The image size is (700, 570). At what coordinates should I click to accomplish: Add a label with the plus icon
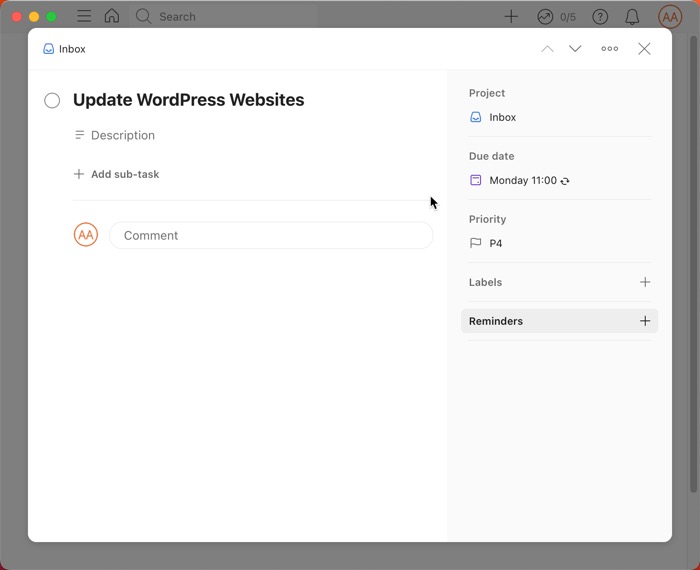coord(645,282)
